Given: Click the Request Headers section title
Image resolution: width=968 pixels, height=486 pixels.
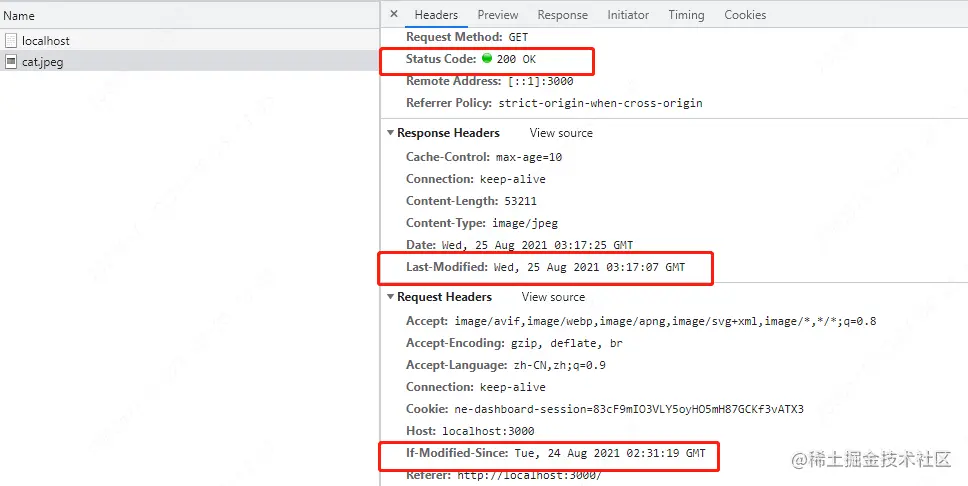Looking at the screenshot, I should tap(444, 297).
